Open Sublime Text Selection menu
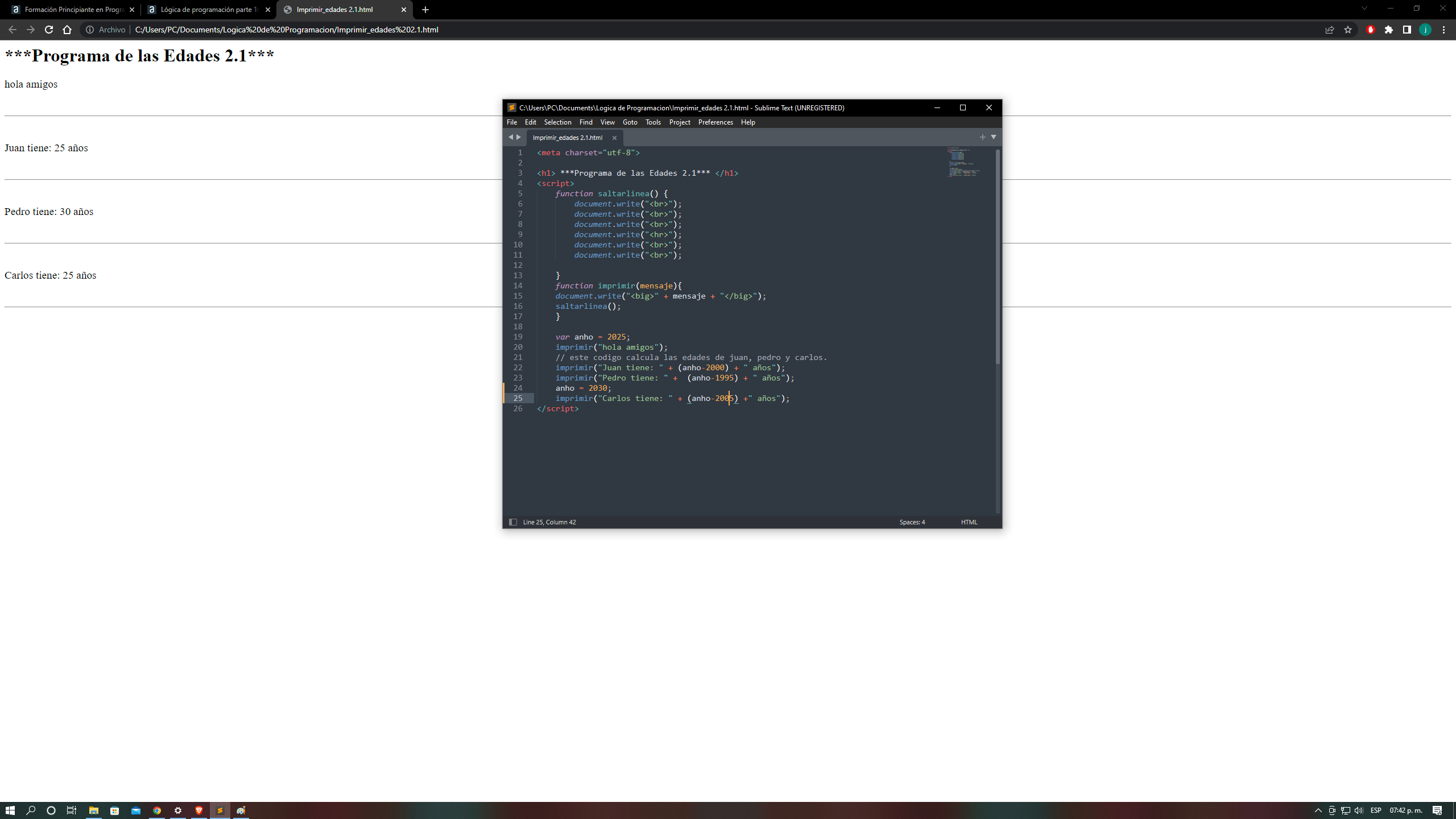The height and width of the screenshot is (819, 1456). pos(557,122)
